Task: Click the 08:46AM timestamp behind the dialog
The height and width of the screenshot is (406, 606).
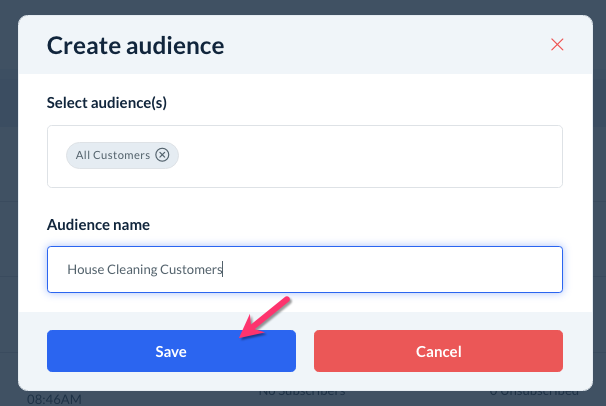Action: coord(54,399)
